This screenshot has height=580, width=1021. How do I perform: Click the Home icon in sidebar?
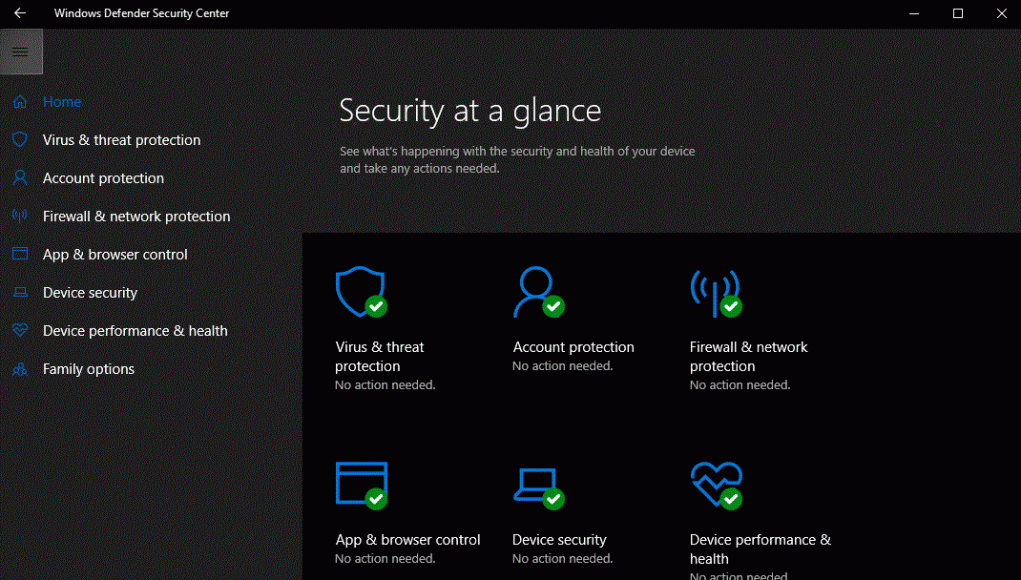click(20, 102)
